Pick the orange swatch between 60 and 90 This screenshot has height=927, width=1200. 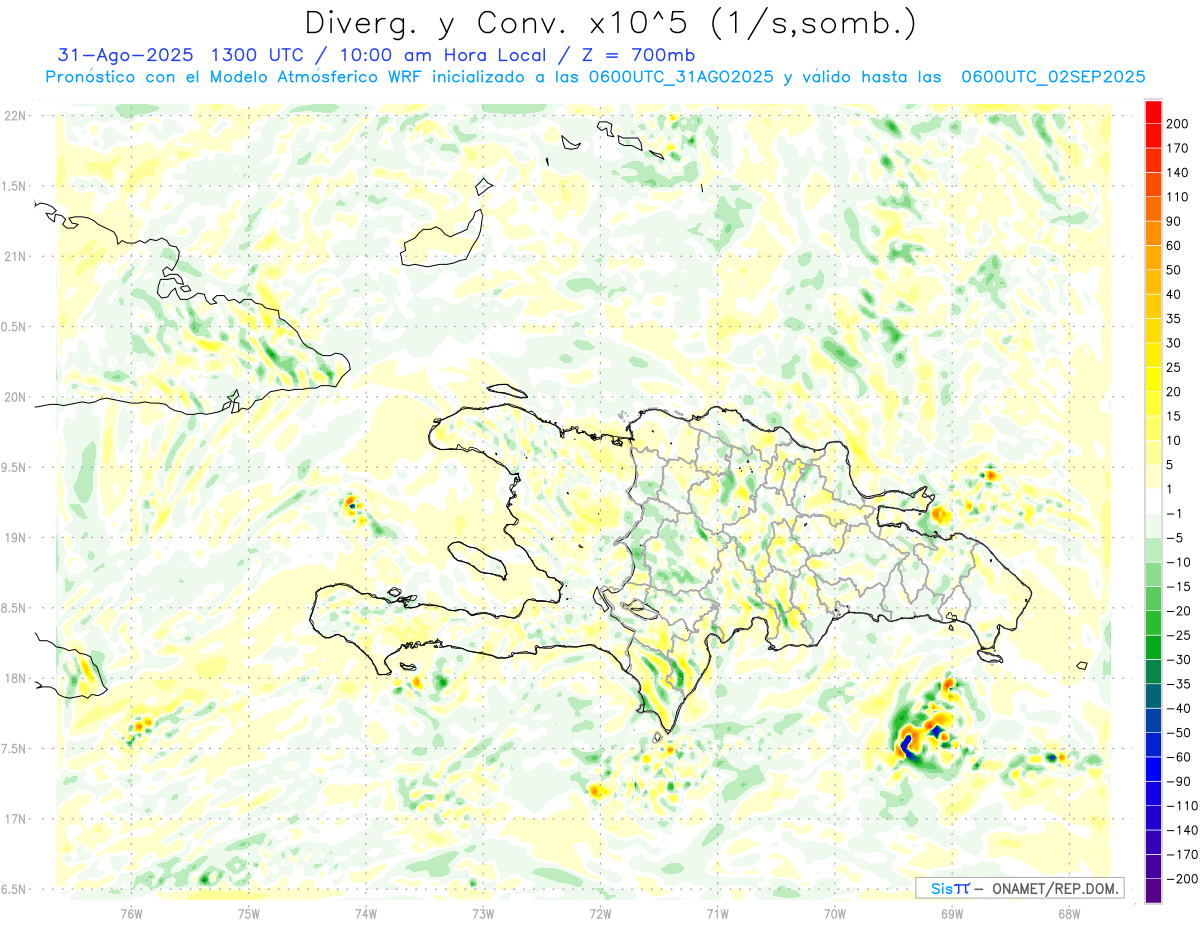1153,233
